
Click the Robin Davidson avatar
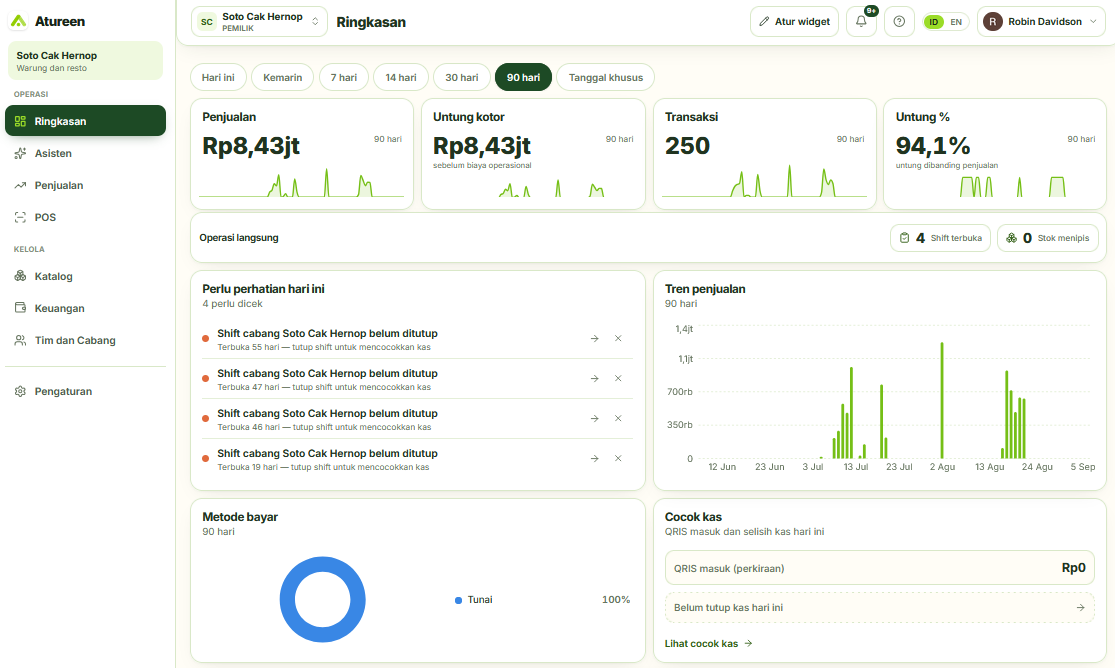993,21
